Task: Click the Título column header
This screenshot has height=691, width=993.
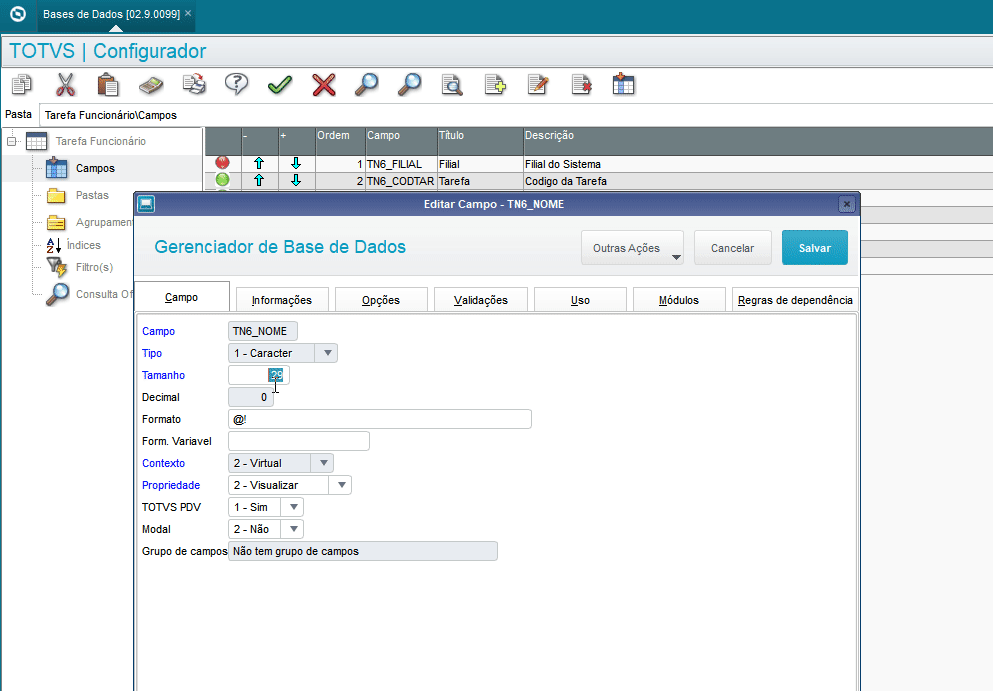Action: (x=481, y=141)
